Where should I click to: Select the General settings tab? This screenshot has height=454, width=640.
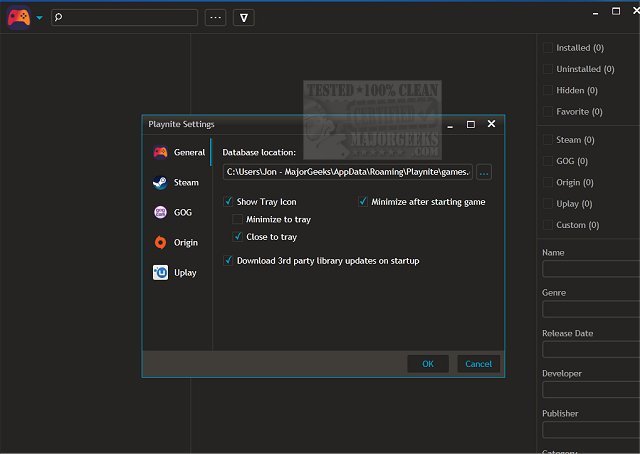point(178,152)
